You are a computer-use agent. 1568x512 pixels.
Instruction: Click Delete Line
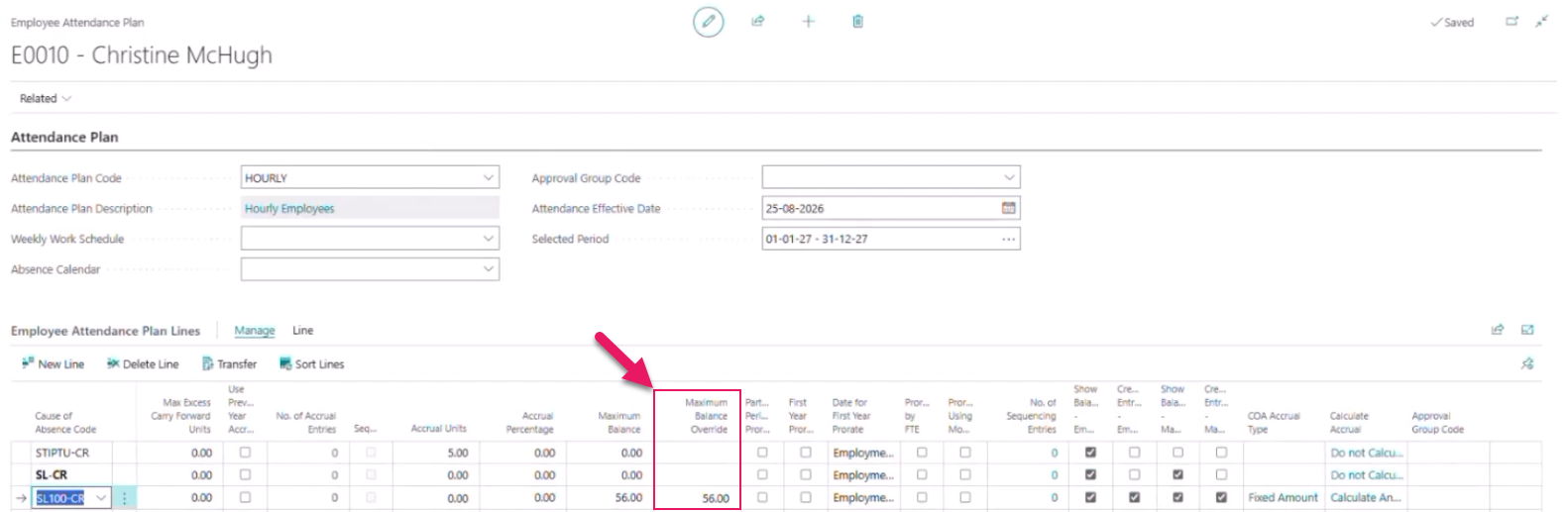coord(143,364)
